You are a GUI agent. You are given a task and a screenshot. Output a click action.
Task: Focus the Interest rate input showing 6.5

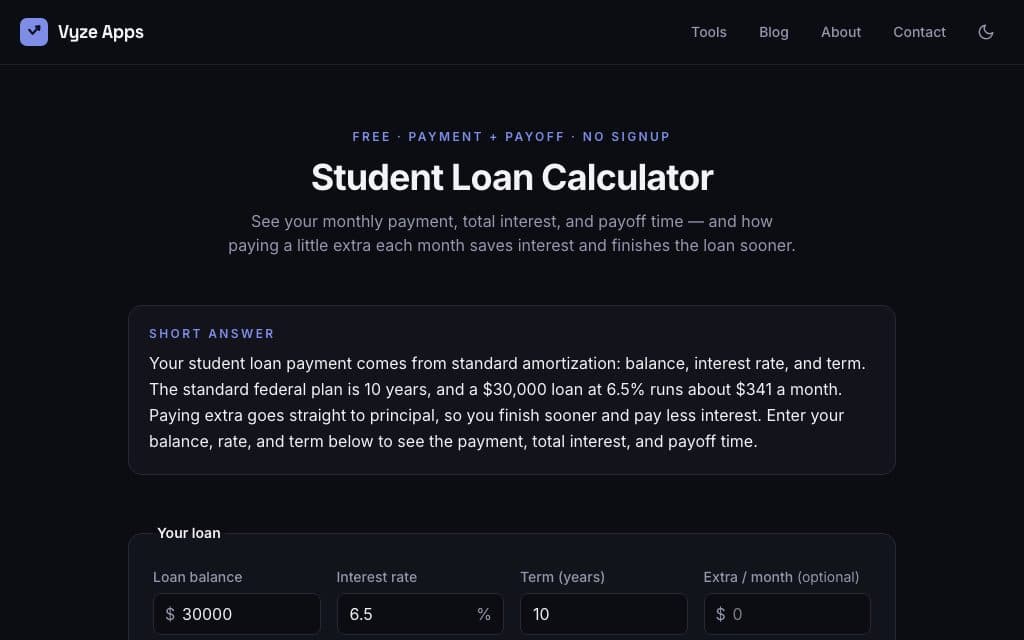click(420, 614)
